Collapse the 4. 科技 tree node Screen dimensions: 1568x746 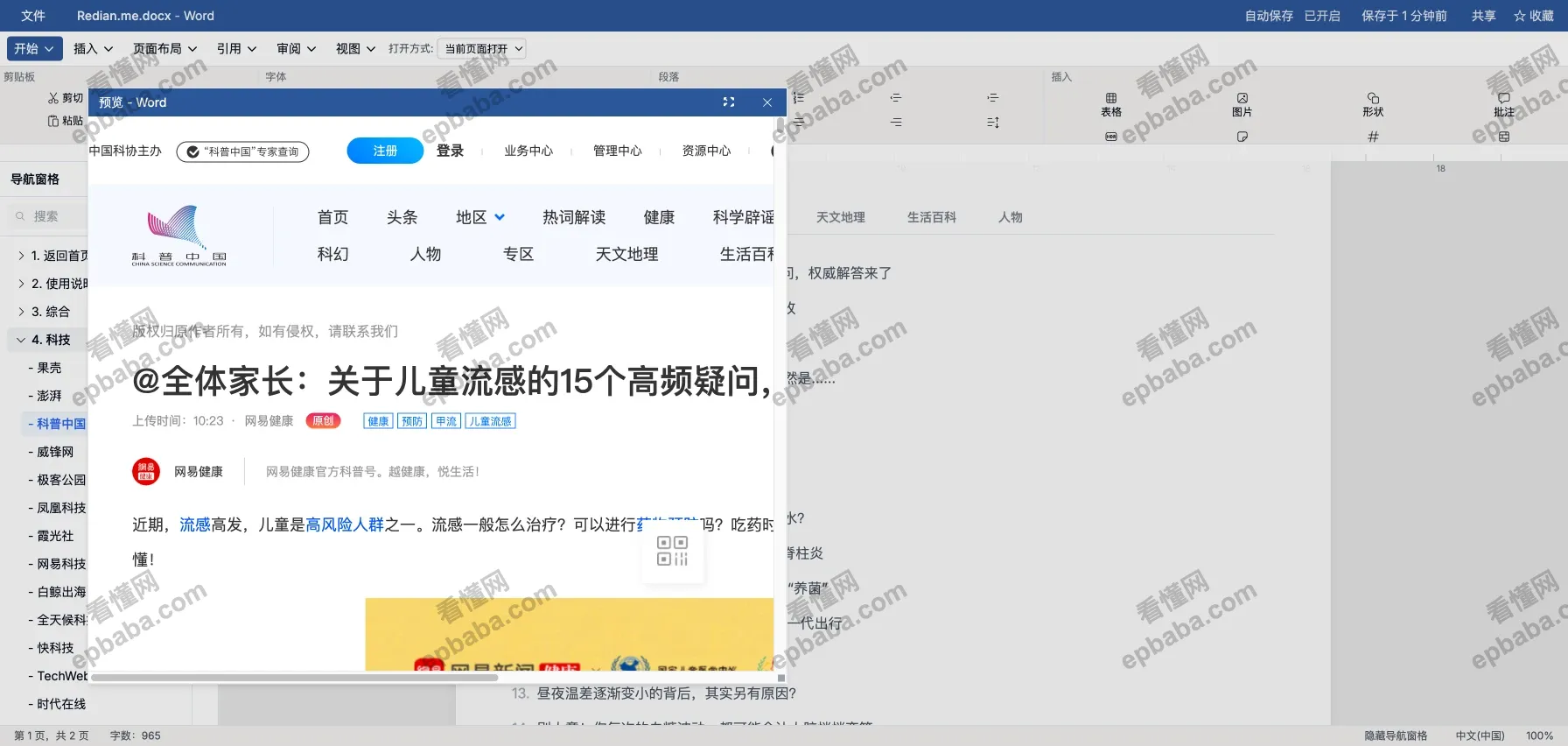coord(21,340)
